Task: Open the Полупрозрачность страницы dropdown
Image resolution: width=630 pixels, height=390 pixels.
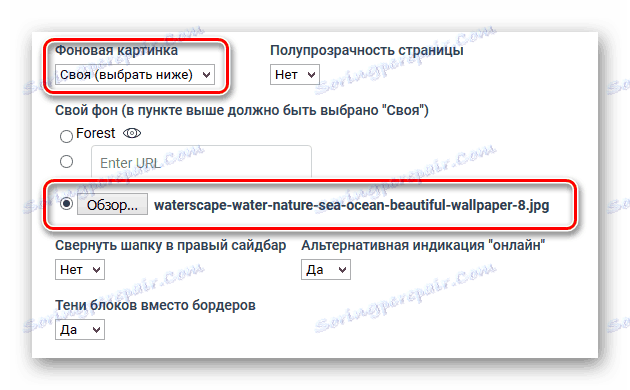Action: 295,75
